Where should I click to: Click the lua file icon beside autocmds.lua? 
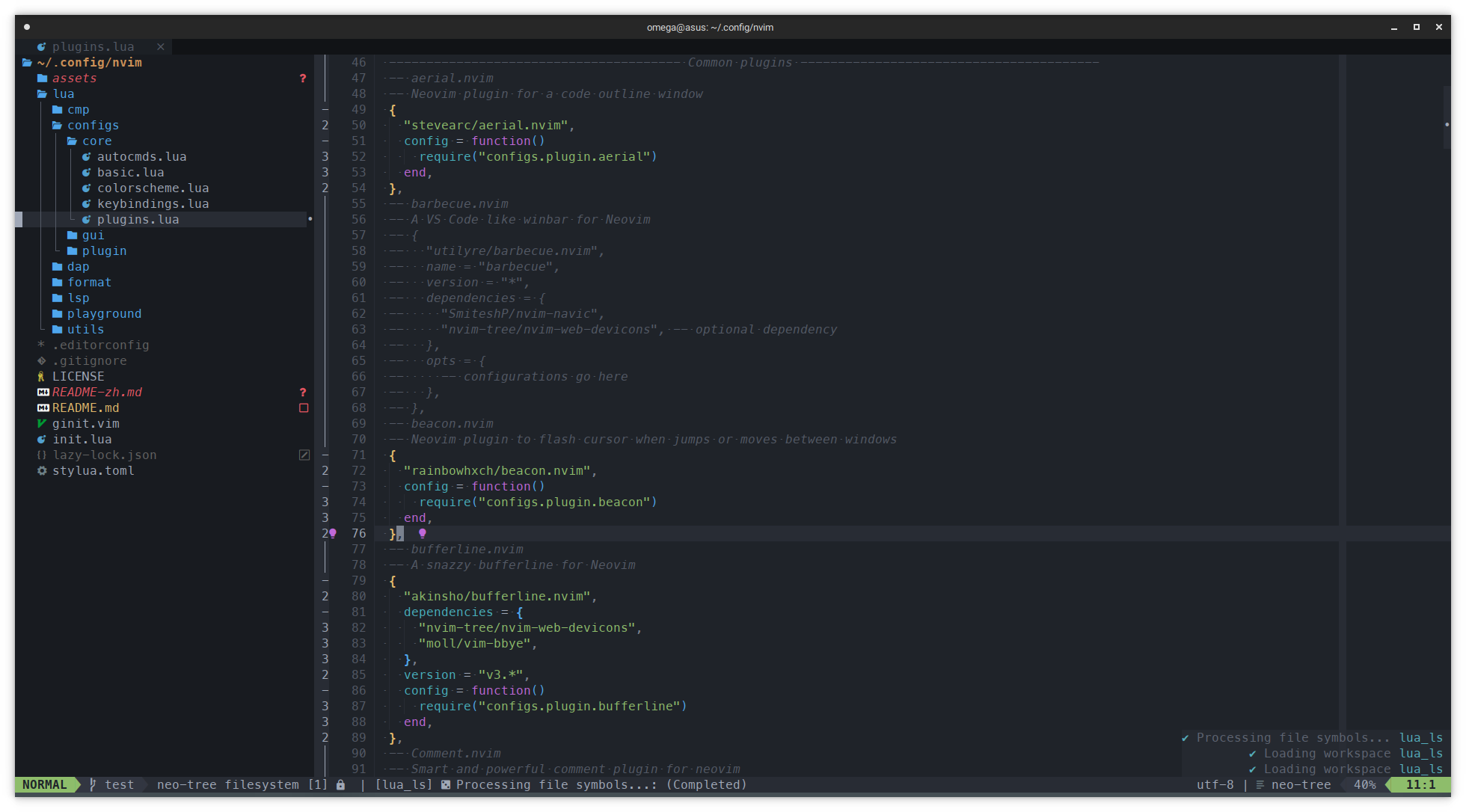tap(86, 157)
